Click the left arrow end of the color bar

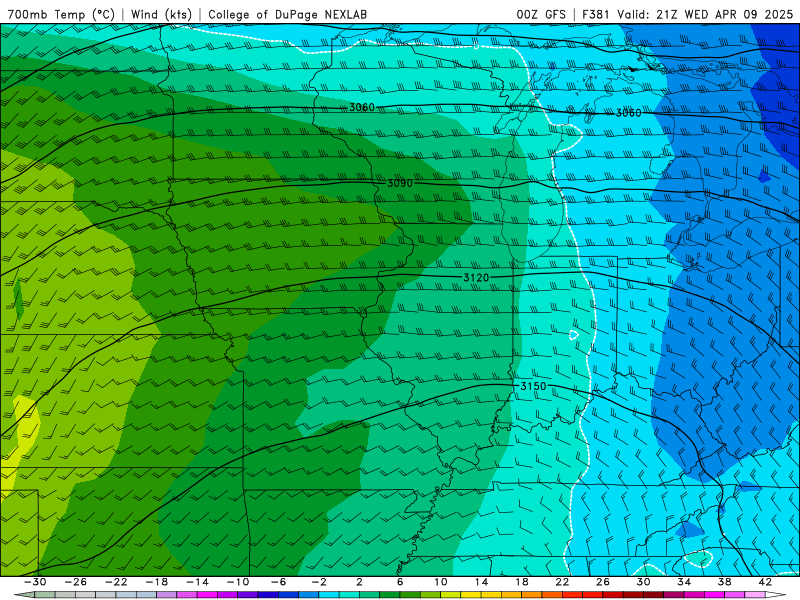[x=24, y=595]
